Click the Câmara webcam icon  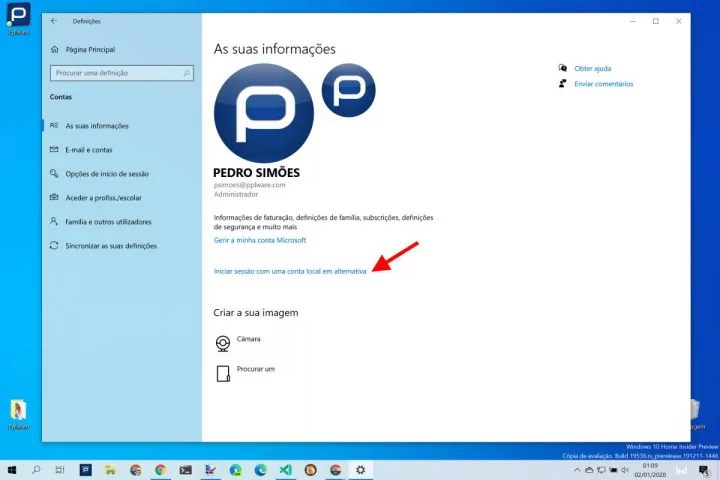pos(223,343)
